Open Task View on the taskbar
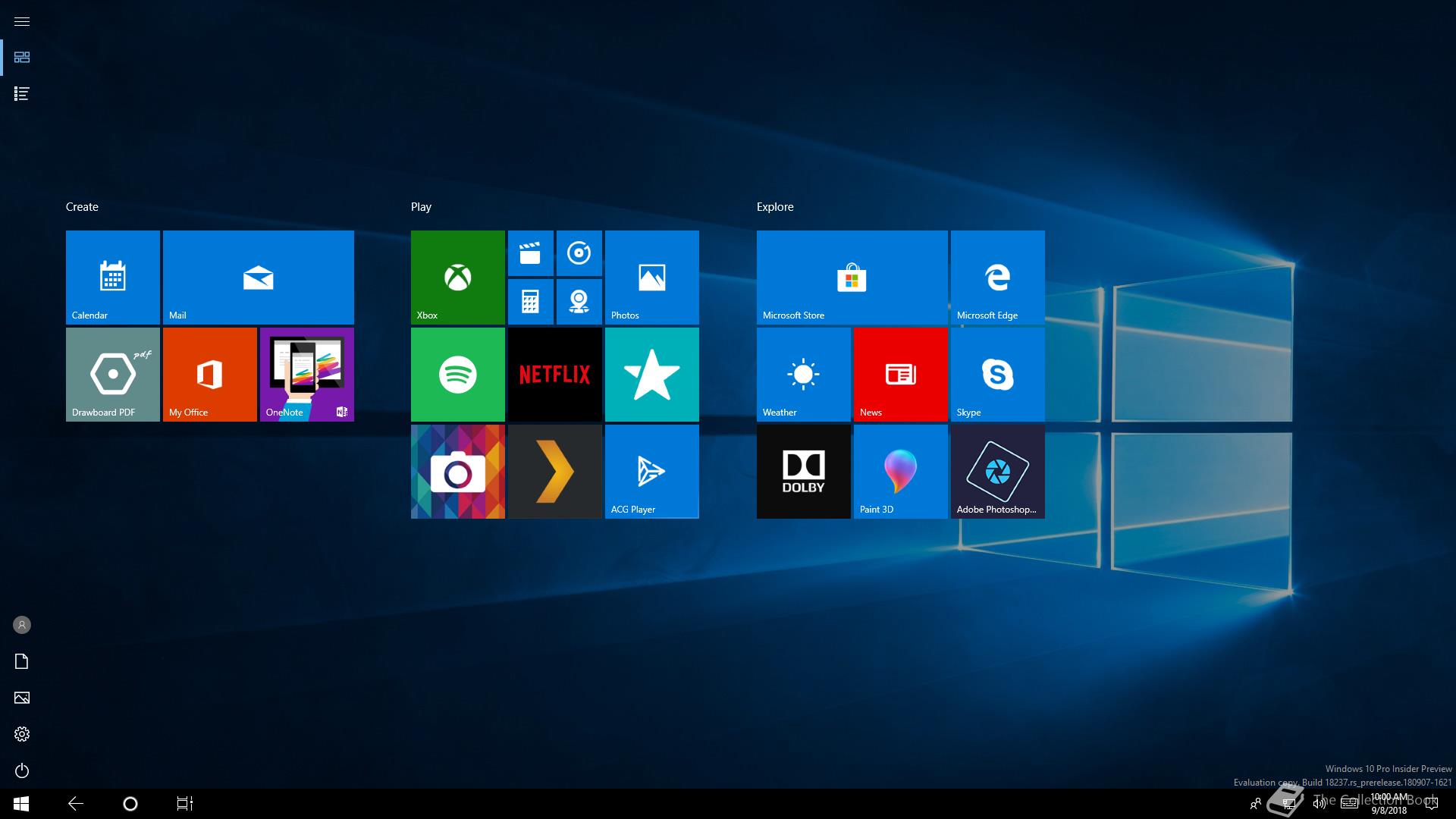This screenshot has width=1456, height=819. [x=185, y=804]
